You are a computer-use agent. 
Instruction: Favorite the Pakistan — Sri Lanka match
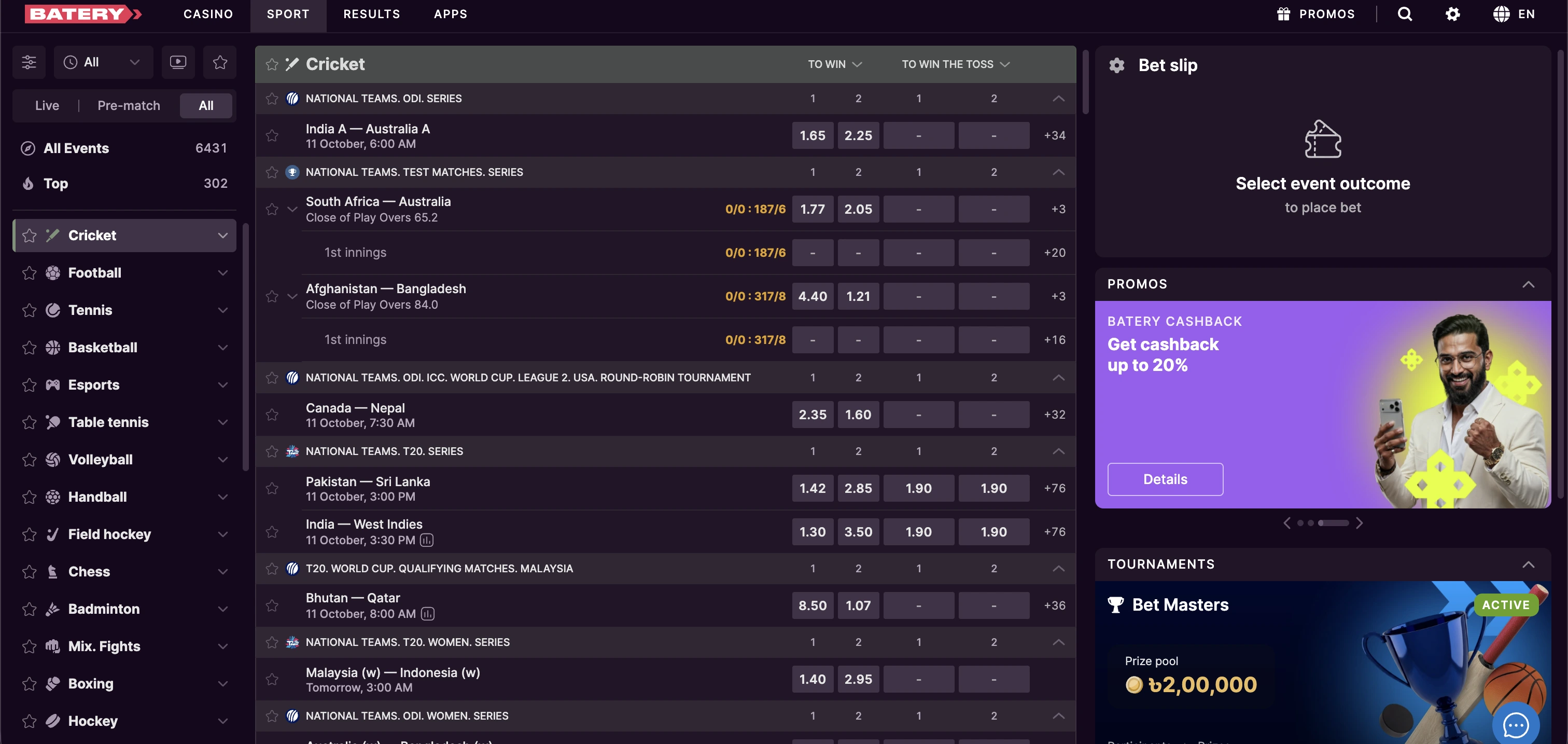[x=272, y=488]
